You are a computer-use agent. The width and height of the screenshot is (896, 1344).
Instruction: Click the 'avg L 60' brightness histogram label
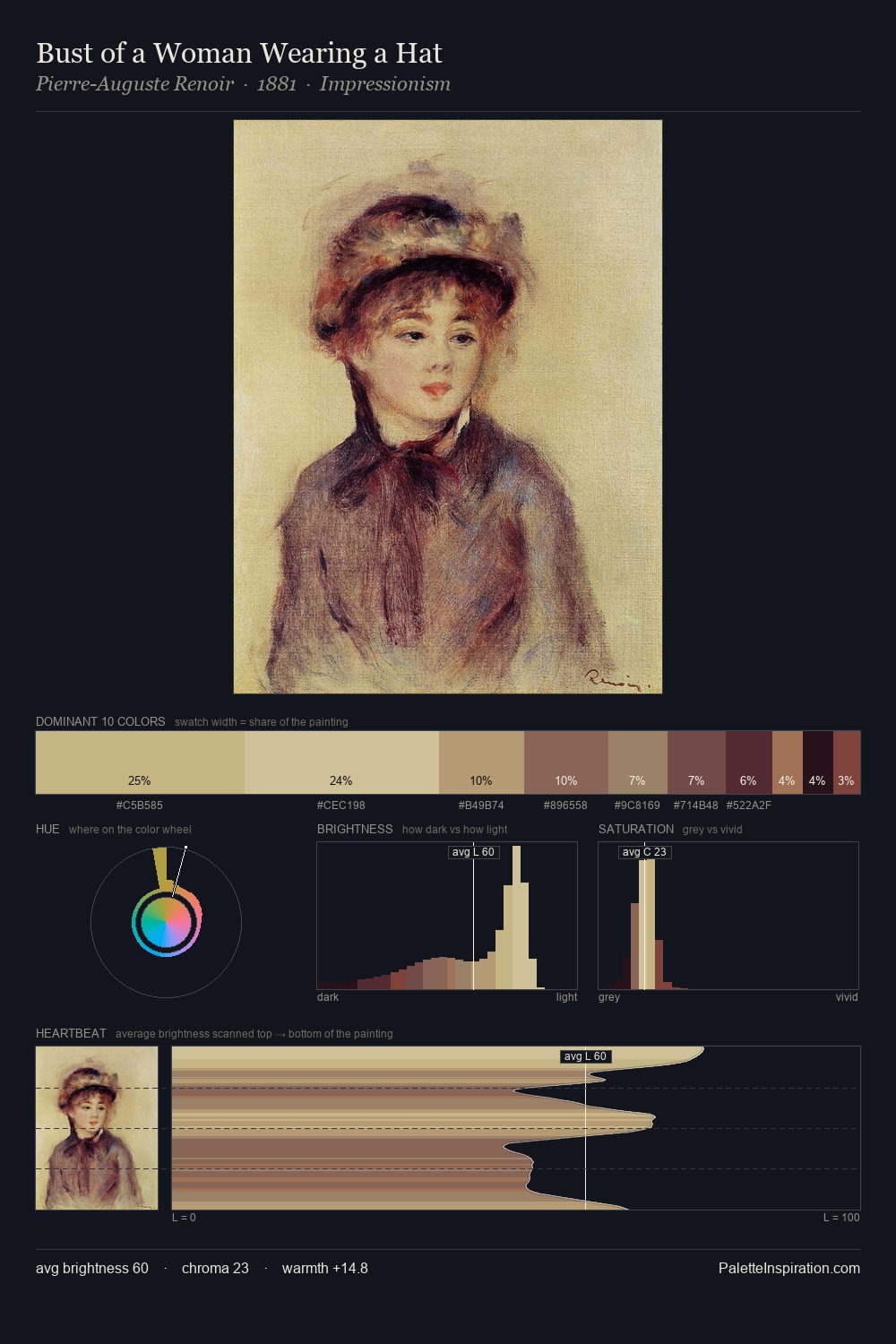point(473,852)
